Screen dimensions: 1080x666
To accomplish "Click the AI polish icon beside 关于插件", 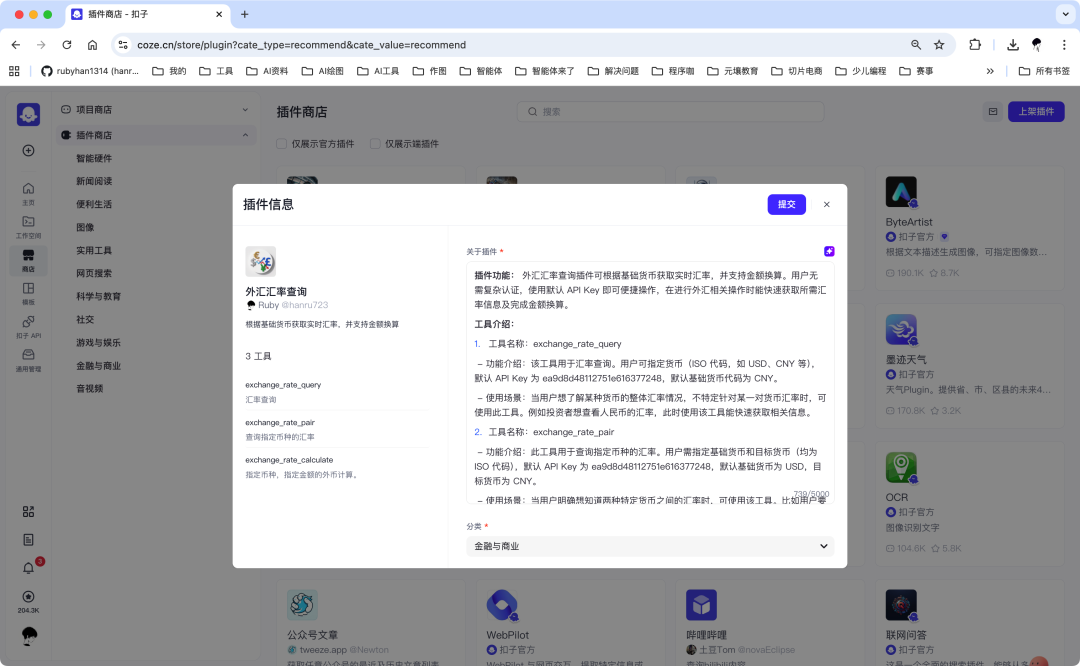I will click(829, 251).
